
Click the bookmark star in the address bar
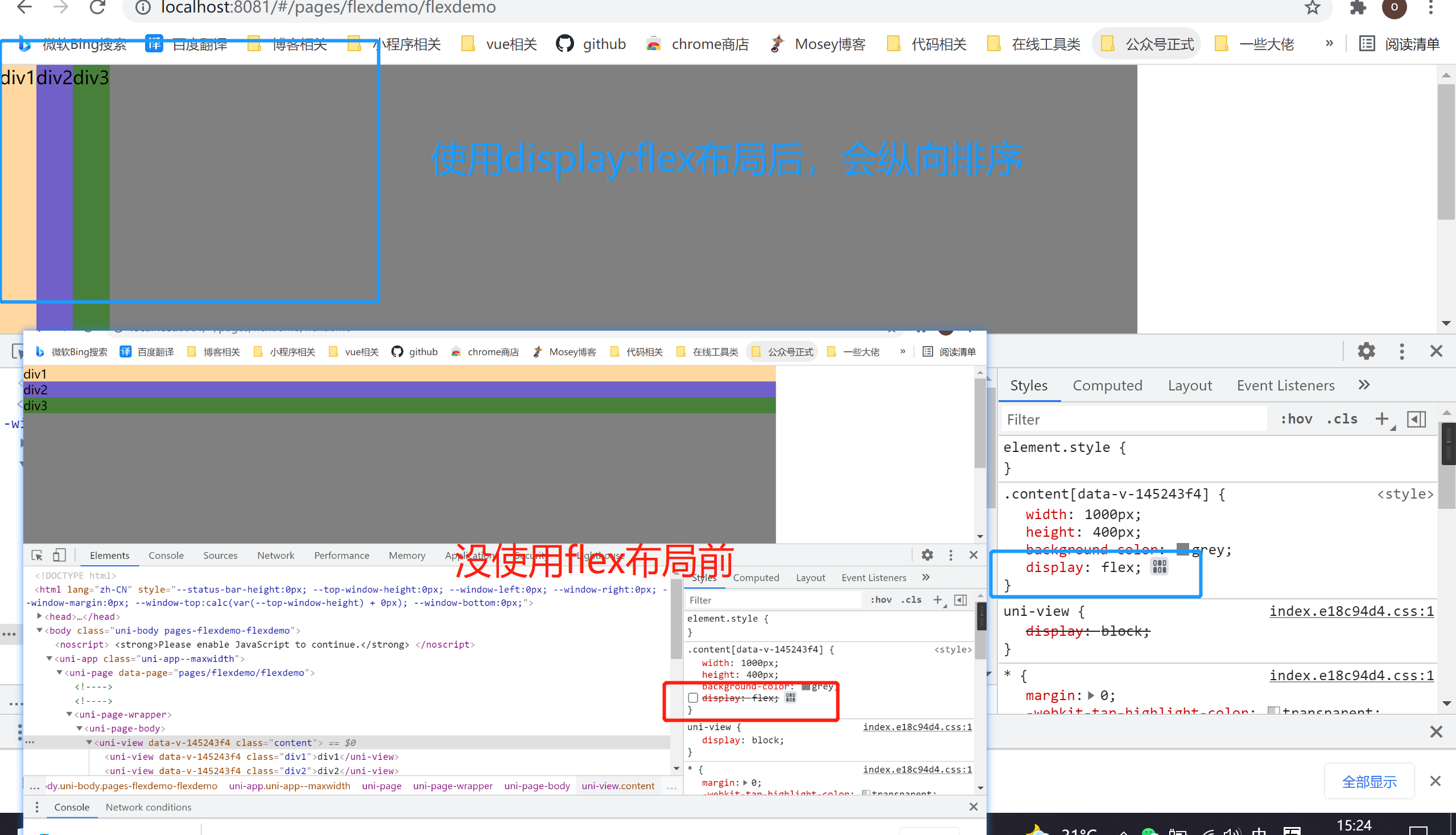[1312, 7]
